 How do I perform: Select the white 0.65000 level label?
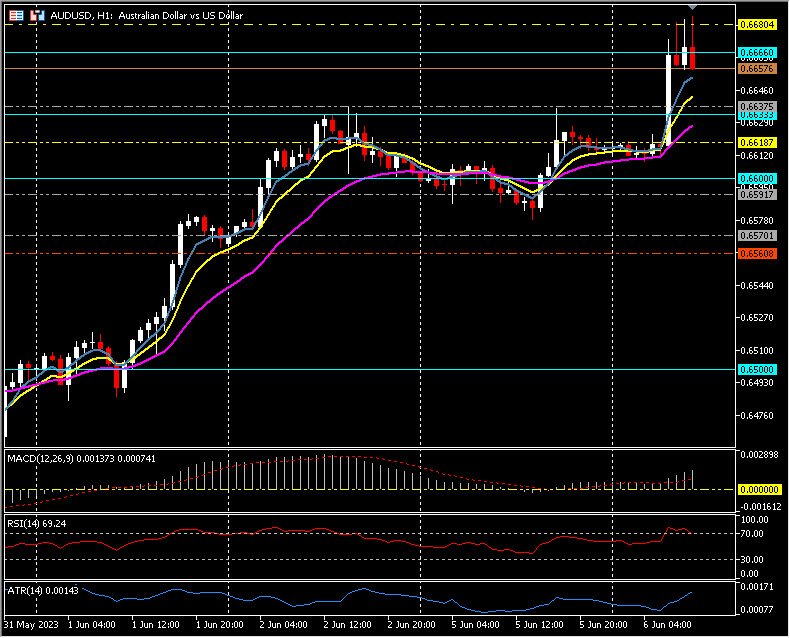point(756,369)
